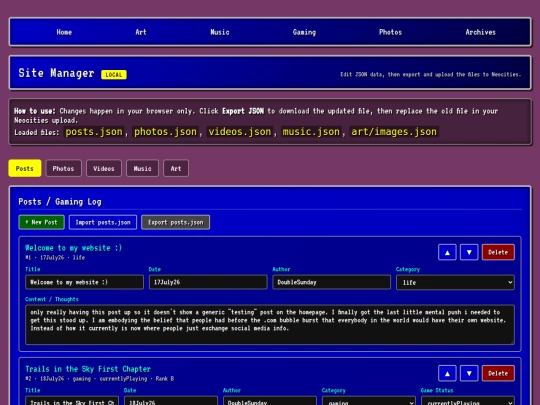The image size is (540, 405).
Task: Switch to the Photos manager tab
Action: coord(63,168)
